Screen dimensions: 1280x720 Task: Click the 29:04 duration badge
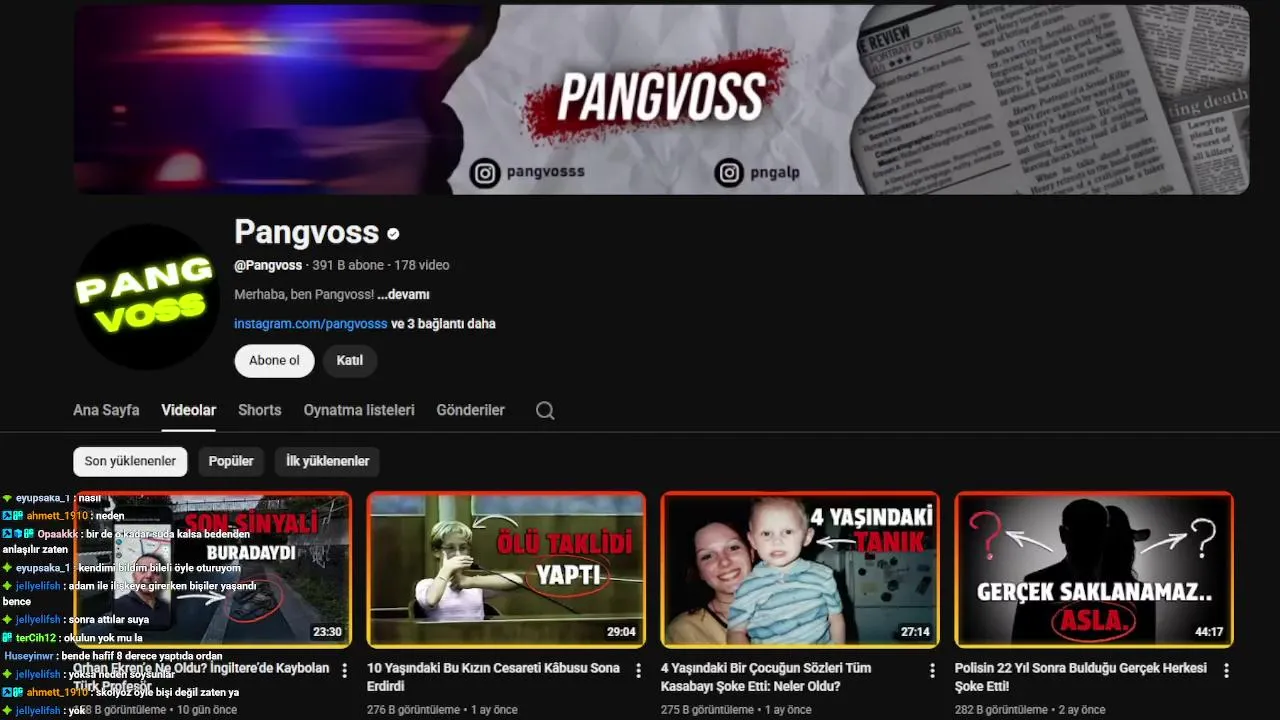(x=621, y=632)
